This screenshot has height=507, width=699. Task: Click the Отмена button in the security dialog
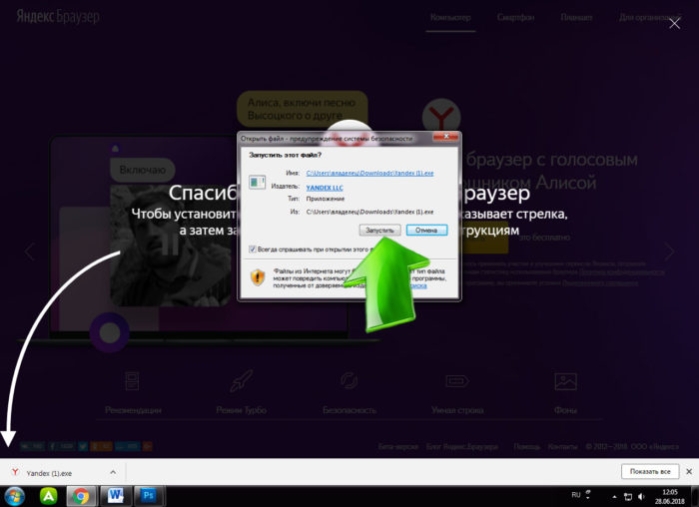[x=427, y=230]
